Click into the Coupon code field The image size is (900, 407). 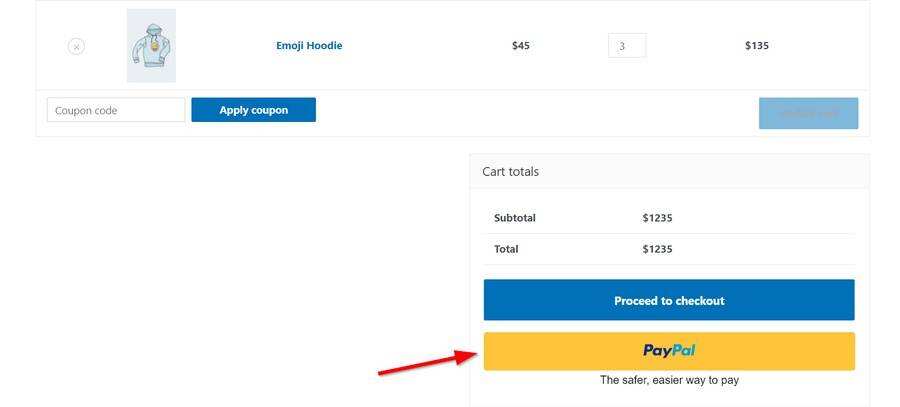pyautogui.click(x=116, y=110)
